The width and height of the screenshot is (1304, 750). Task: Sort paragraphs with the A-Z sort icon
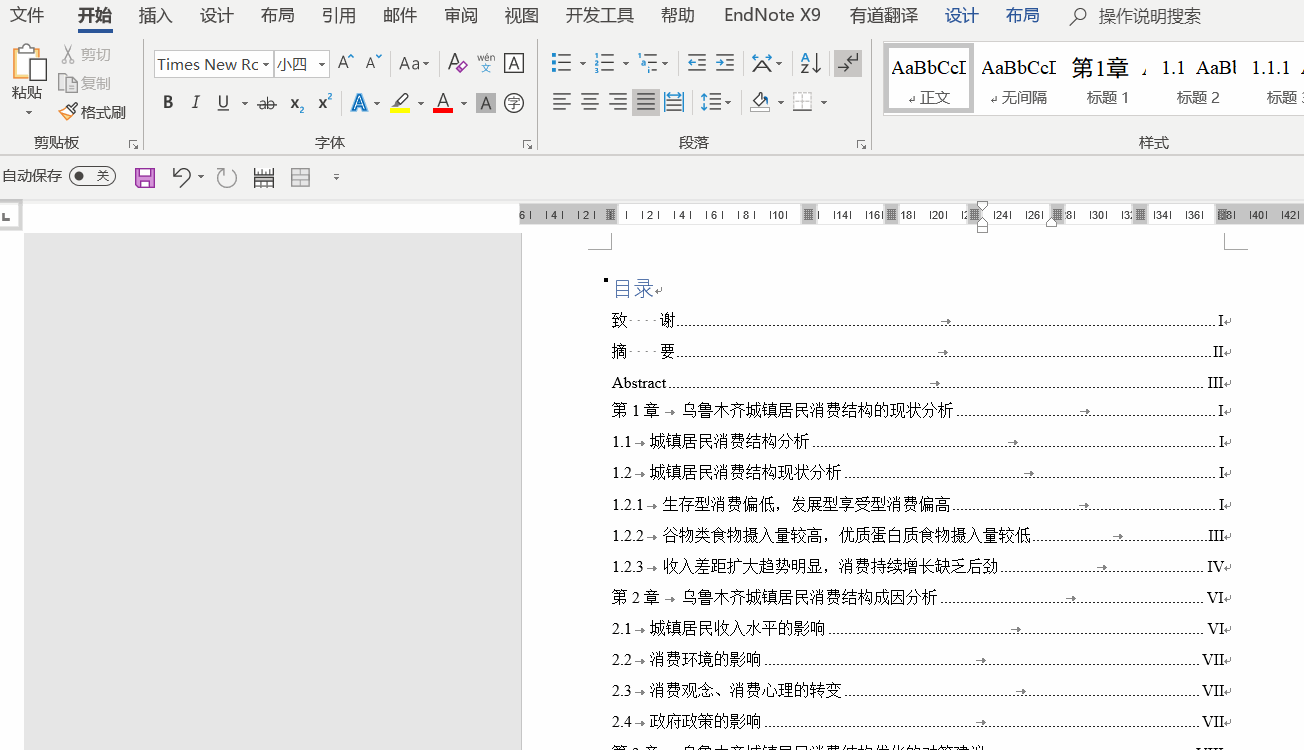point(810,63)
